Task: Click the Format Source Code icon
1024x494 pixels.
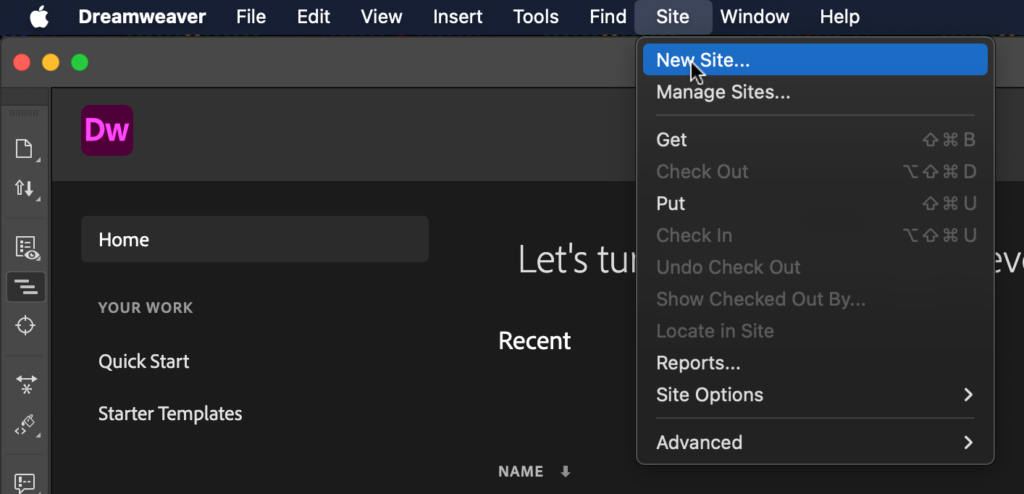Action: [25, 424]
